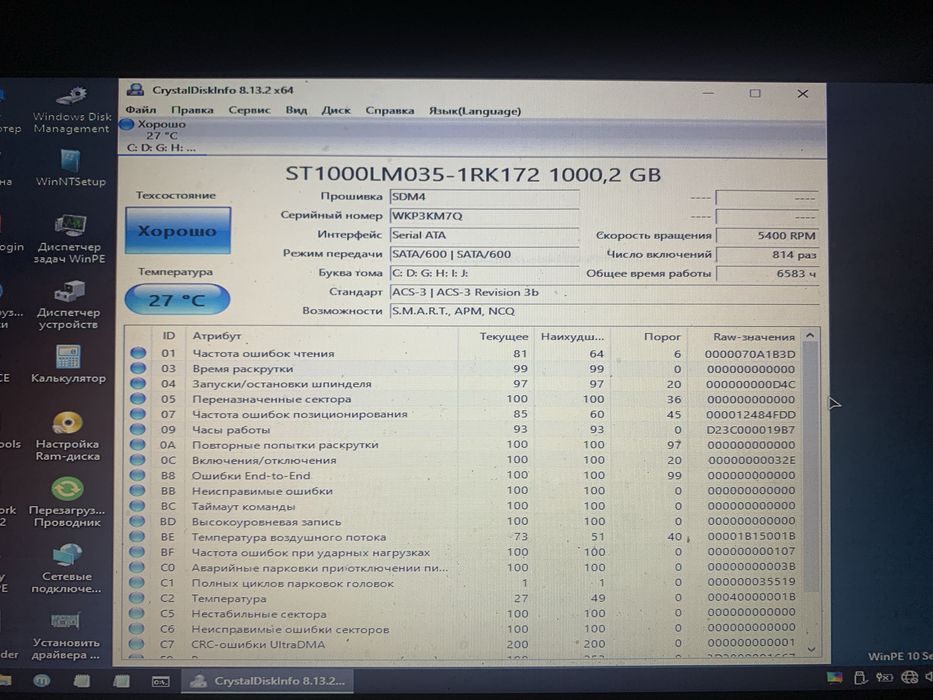933x700 pixels.
Task: Click the status circle for Ошибки End-to-End
Action: 137,475
